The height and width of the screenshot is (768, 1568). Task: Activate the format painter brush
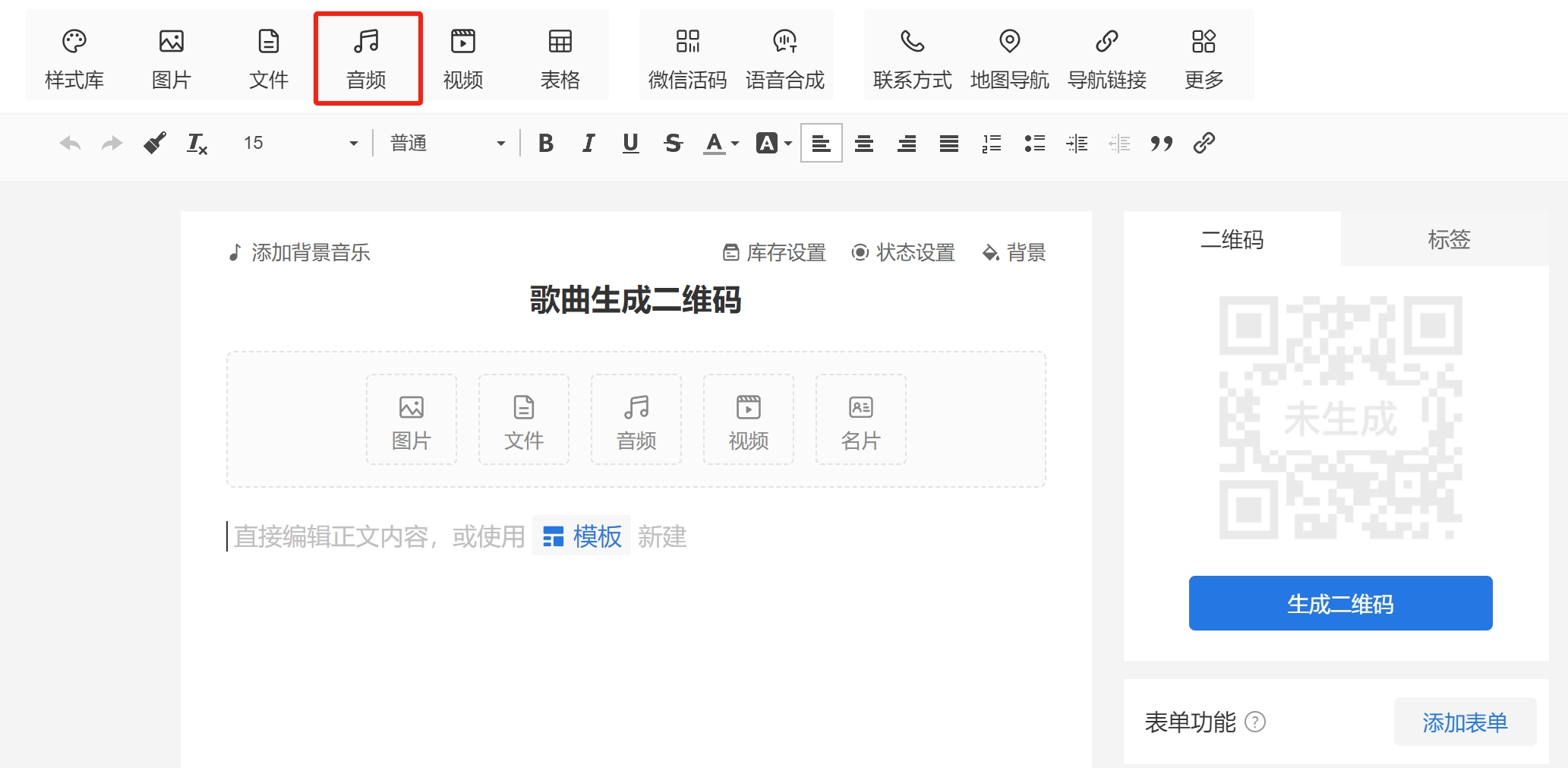[155, 143]
